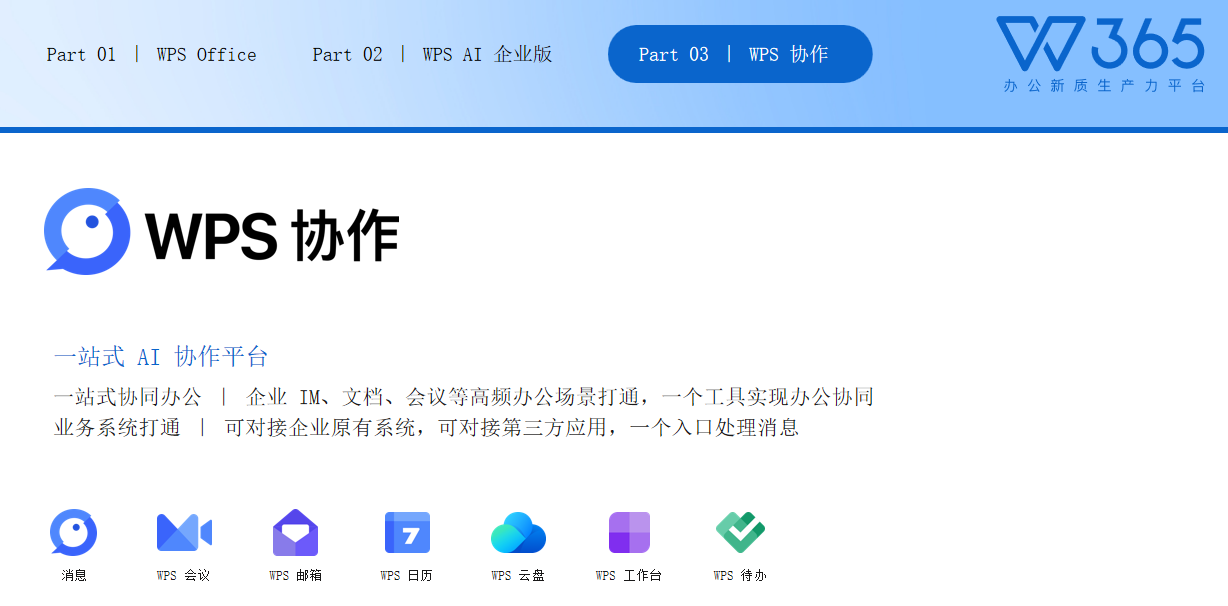This screenshot has width=1228, height=606.
Task: Click the 办公新质生产力平台 tagline
Action: 1105,86
